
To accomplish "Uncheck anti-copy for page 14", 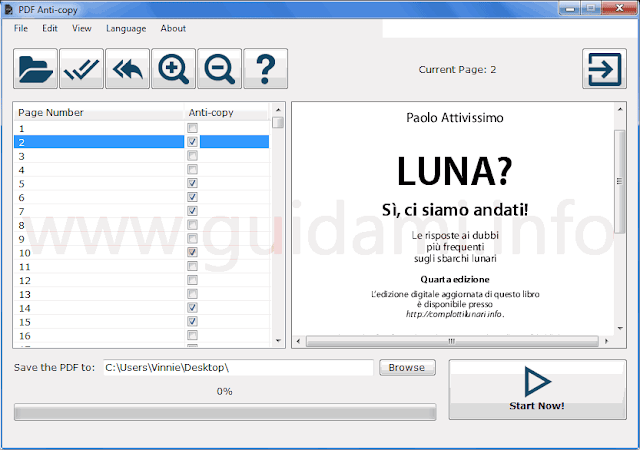I will point(192,308).
